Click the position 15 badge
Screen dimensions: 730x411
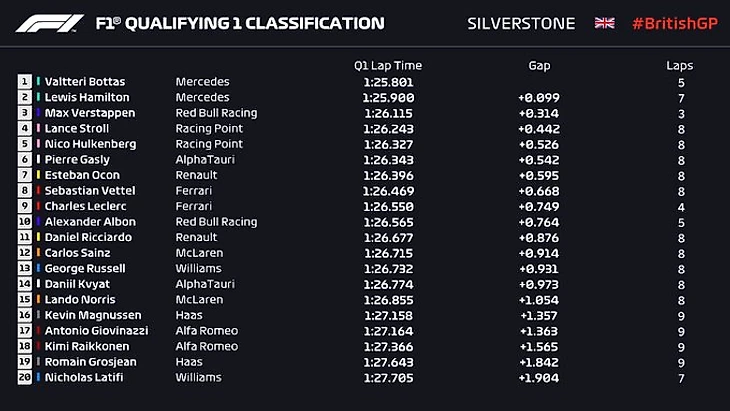[x=25, y=300]
